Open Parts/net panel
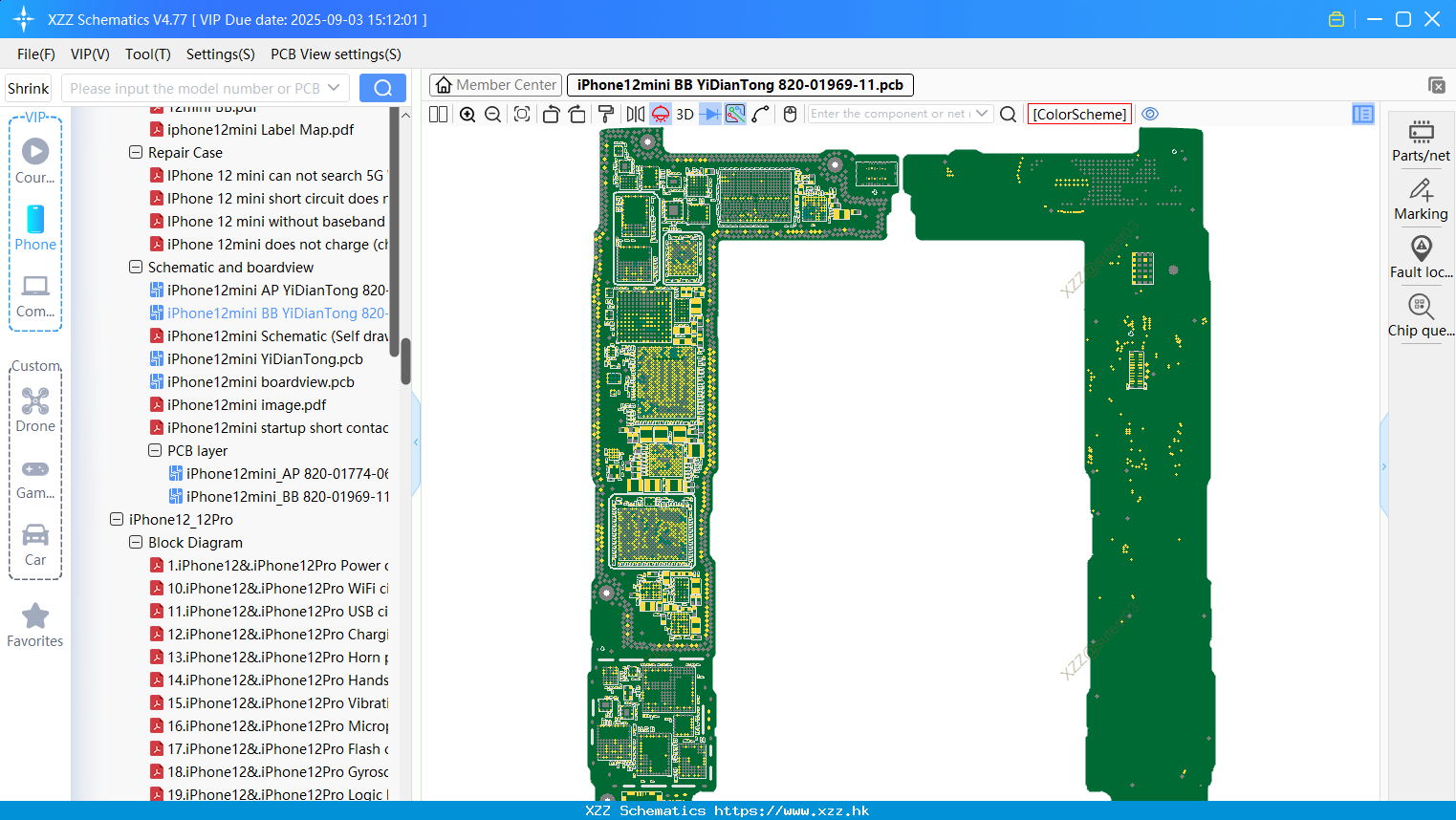 coord(1421,140)
